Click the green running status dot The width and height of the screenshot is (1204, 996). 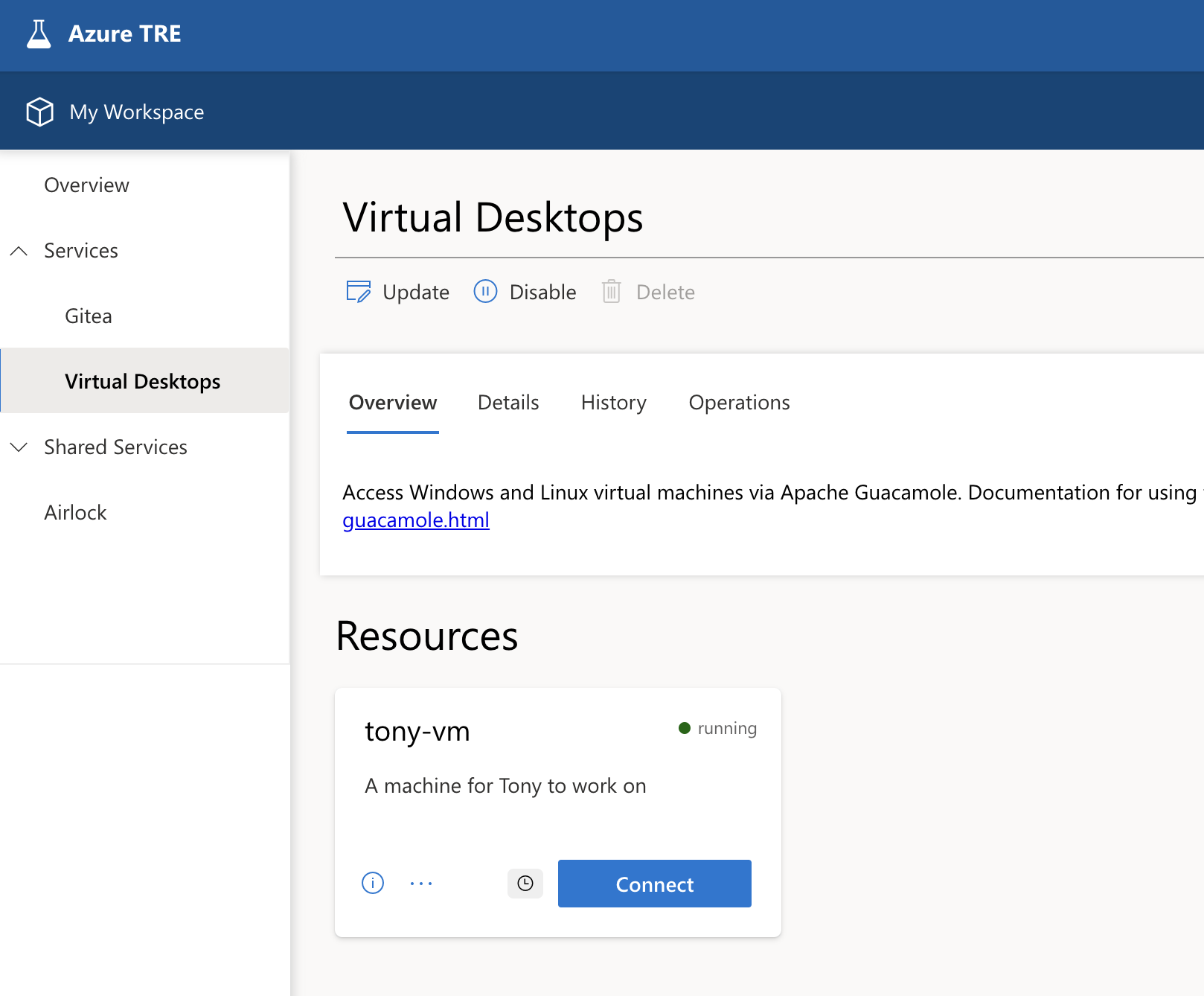click(x=685, y=728)
